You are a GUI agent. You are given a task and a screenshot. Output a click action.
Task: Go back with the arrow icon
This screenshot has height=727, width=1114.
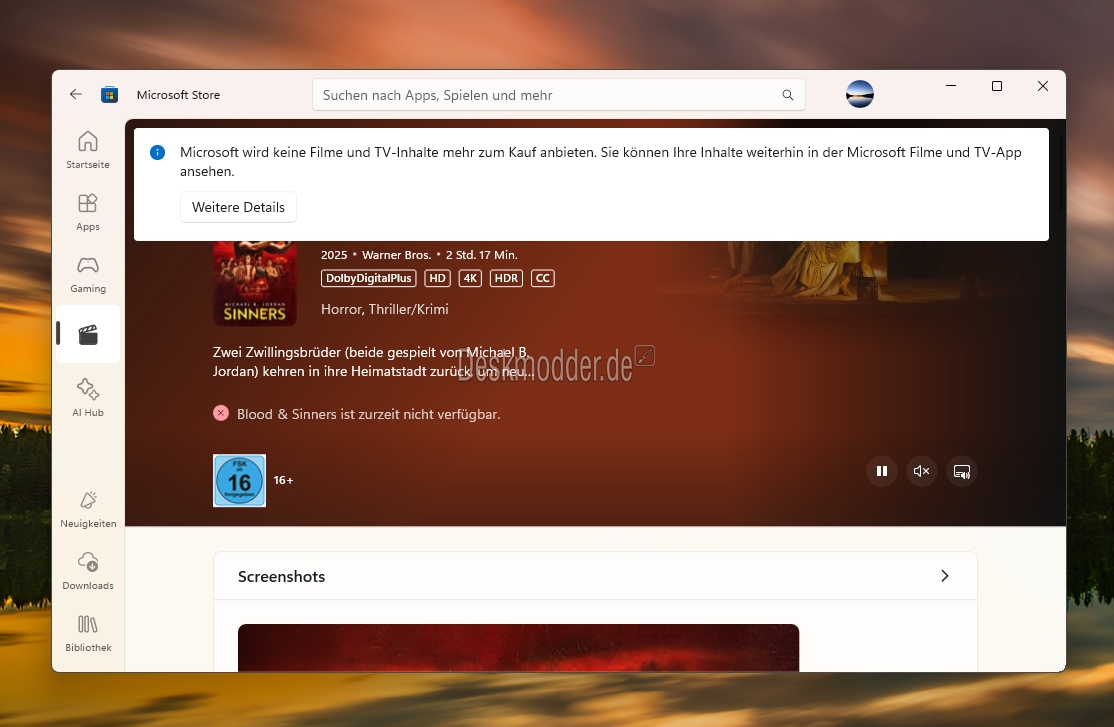click(x=76, y=95)
